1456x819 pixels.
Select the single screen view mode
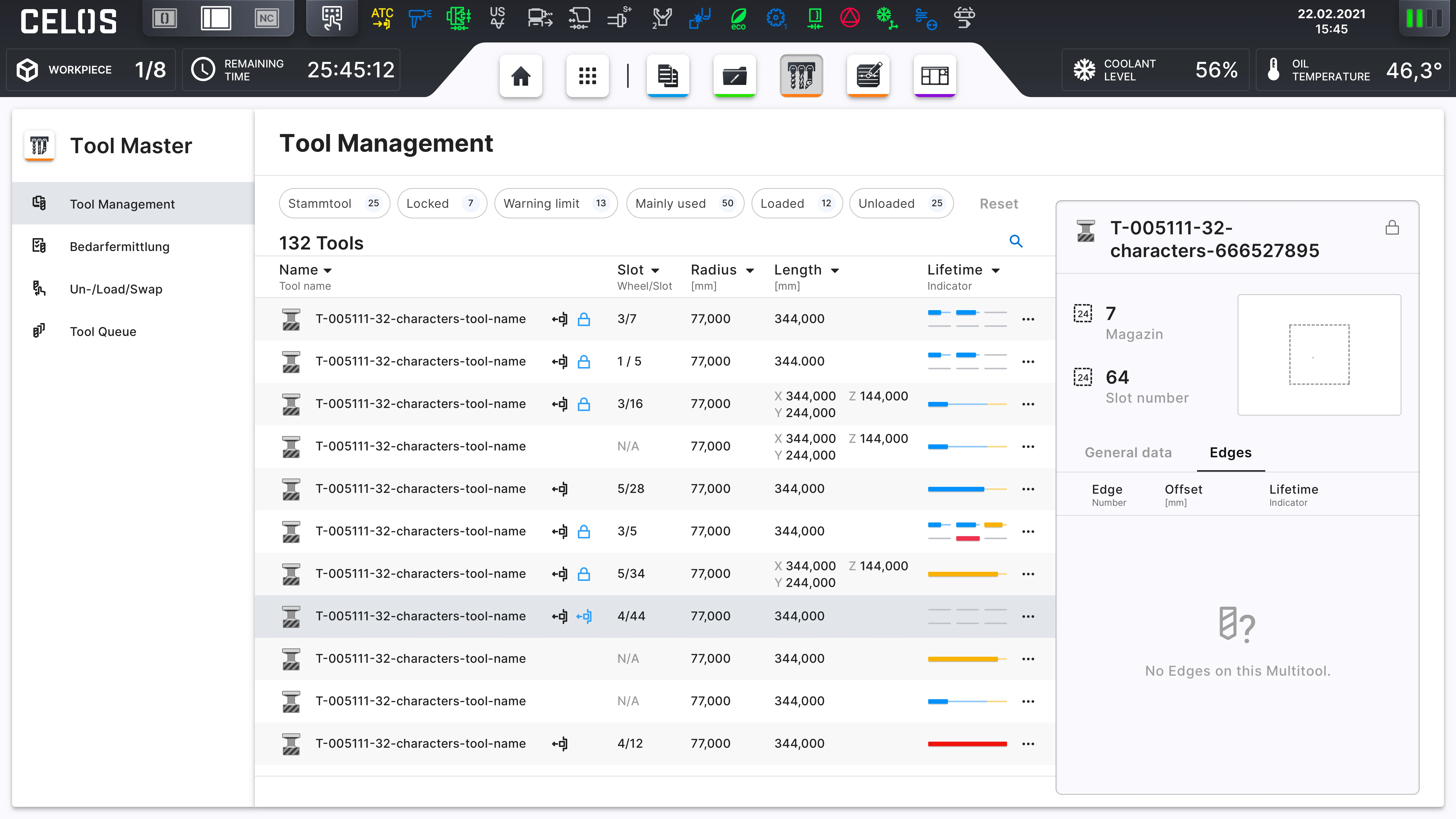pos(165,18)
